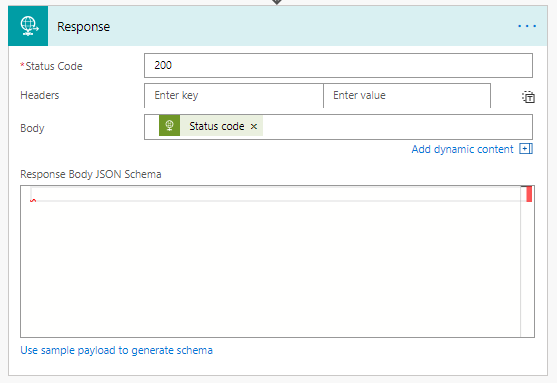Click the Response title text
Viewport: 557px width, 383px height.
83,27
